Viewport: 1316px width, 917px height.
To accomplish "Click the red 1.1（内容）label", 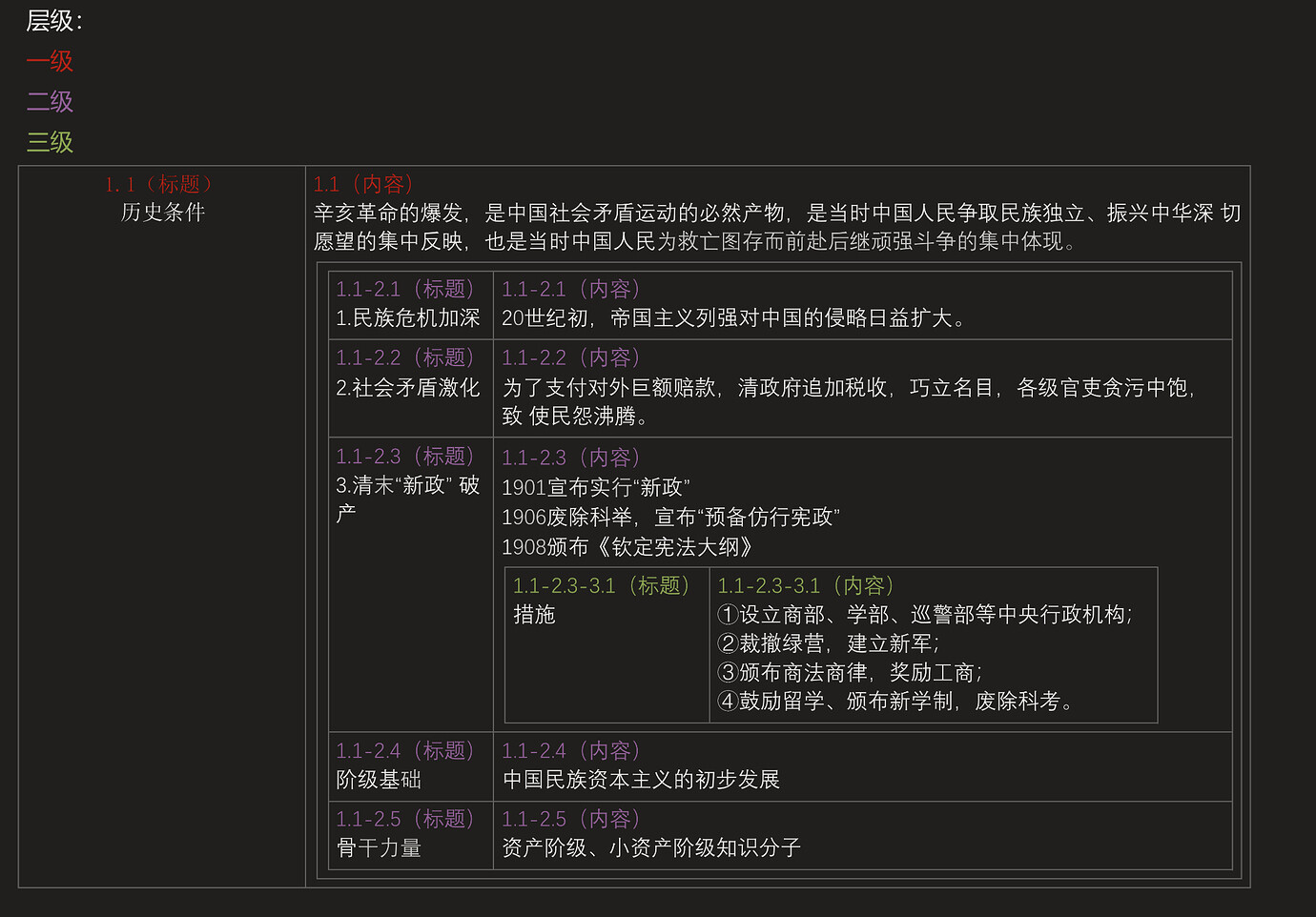I will coord(363,184).
